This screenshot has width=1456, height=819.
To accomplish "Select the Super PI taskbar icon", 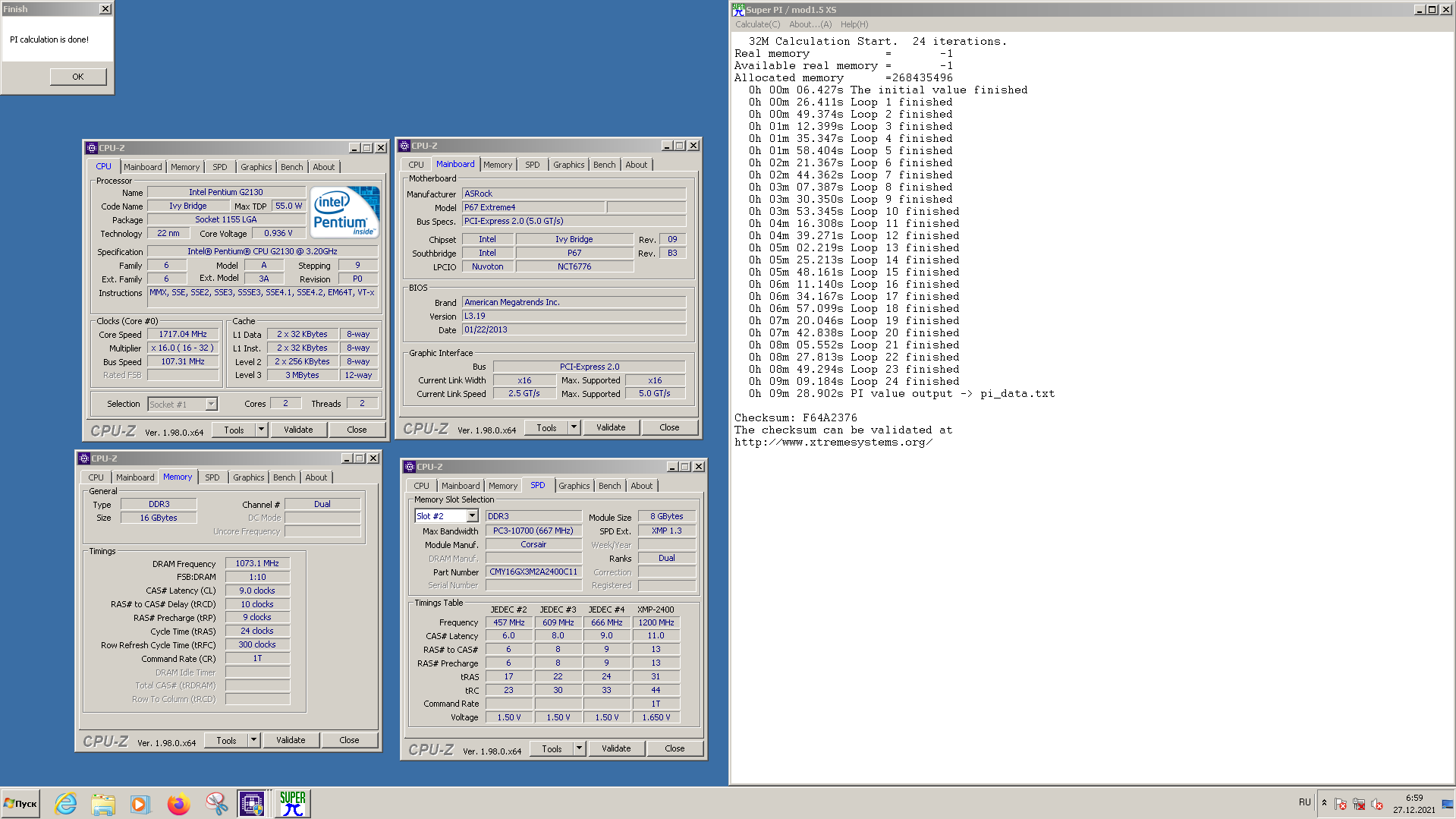I will click(292, 803).
